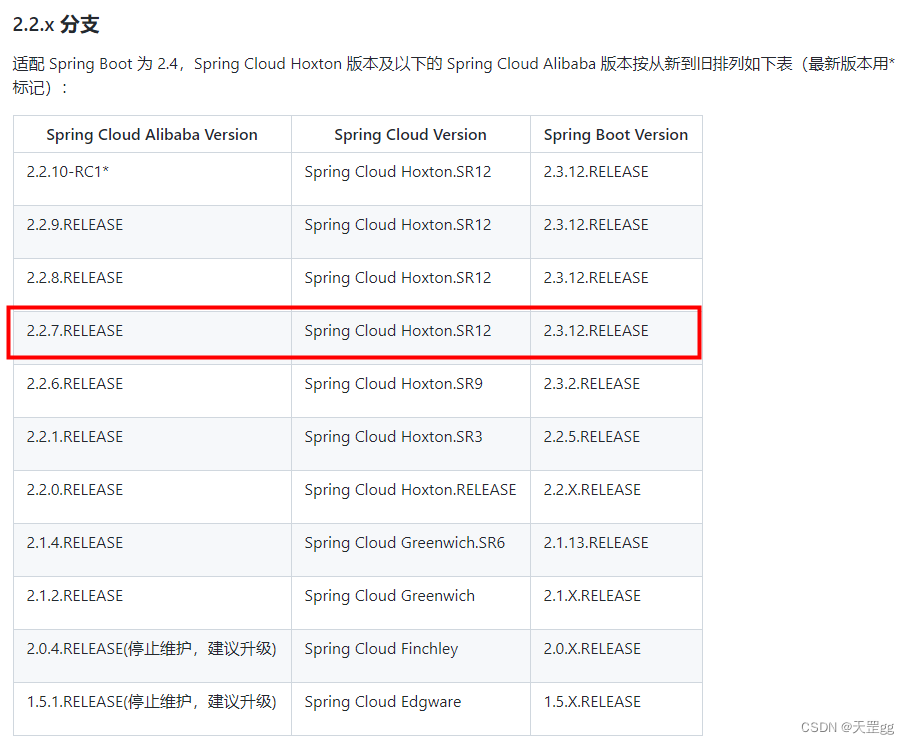909x744 pixels.
Task: Select the "Spring Cloud Version" column header
Action: [x=410, y=135]
